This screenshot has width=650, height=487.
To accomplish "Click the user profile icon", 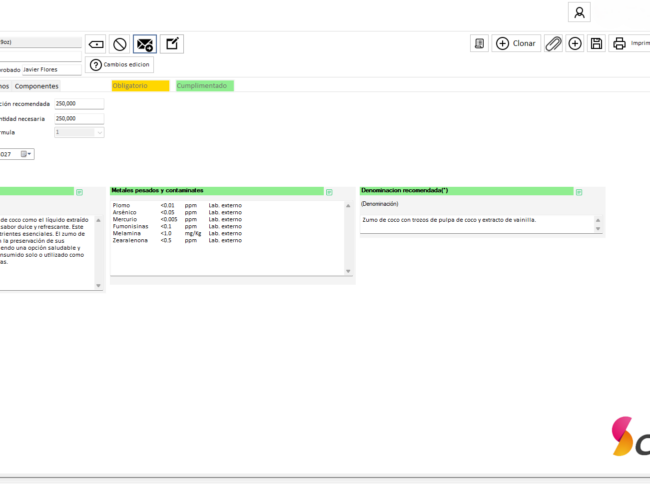I will [x=579, y=12].
